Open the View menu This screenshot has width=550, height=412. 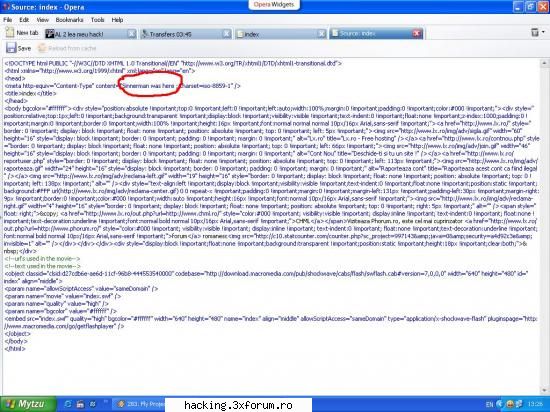(x=42, y=20)
